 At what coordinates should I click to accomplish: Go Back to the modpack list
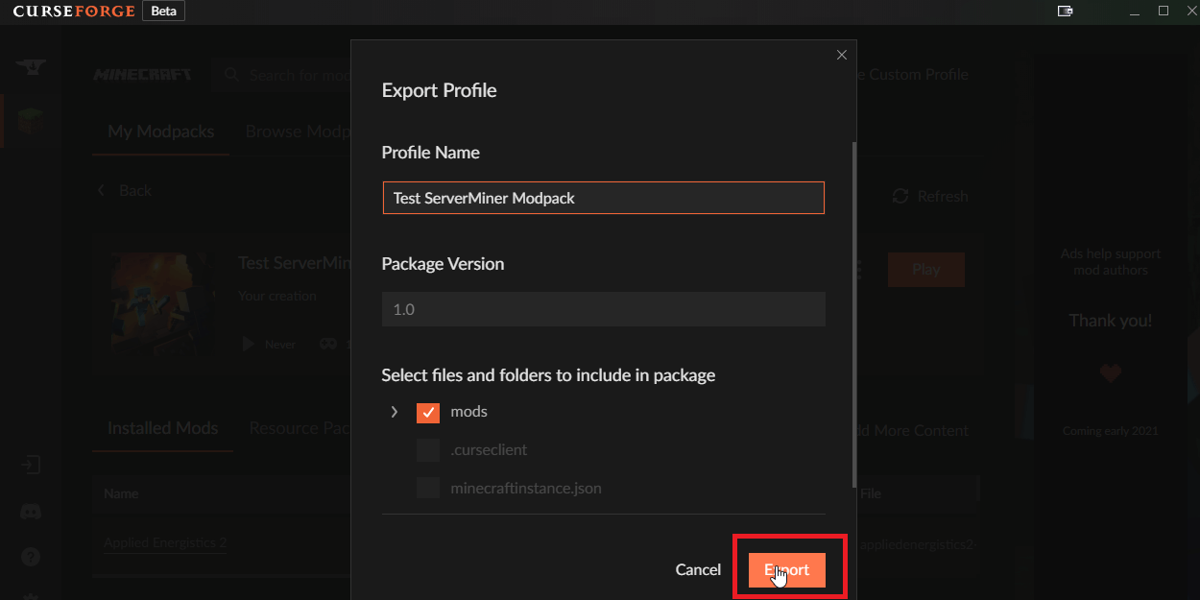click(x=124, y=190)
